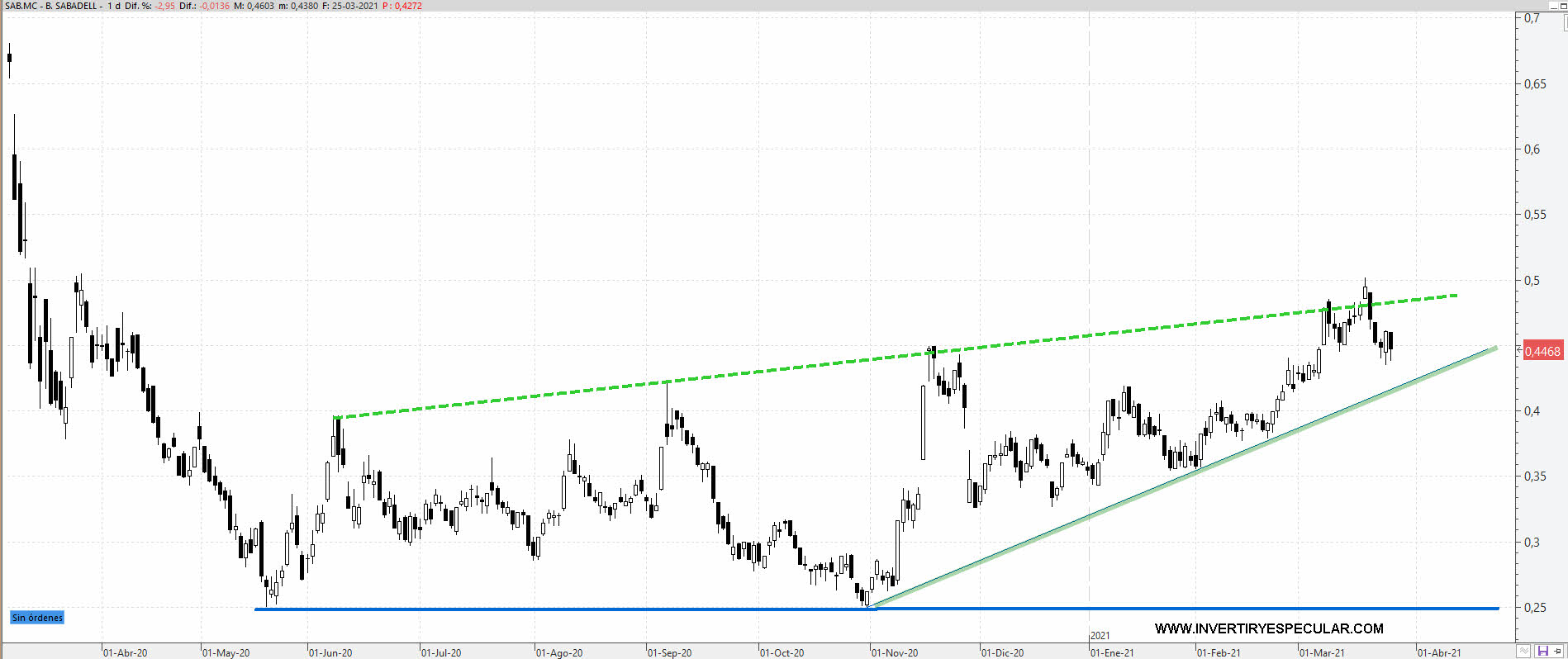Click the 01-Jun-20 date axis label
Image resolution: width=1568 pixels, height=659 pixels.
coord(330,653)
